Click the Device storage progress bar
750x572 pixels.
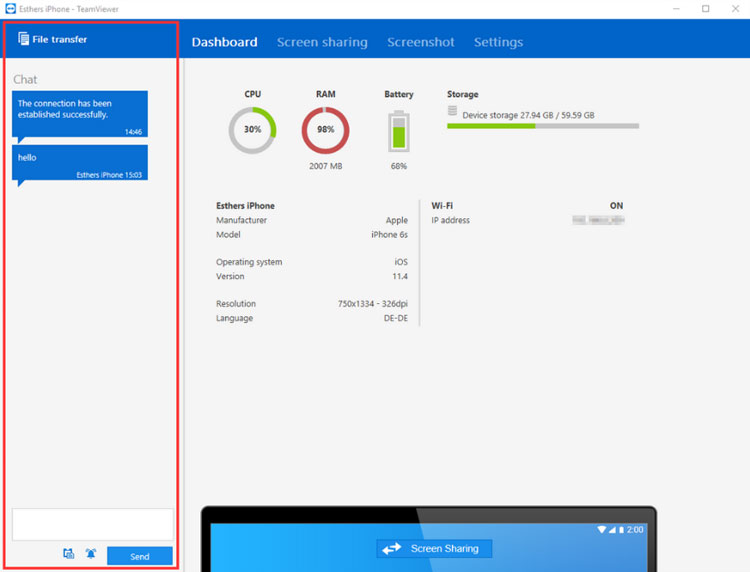pyautogui.click(x=542, y=126)
